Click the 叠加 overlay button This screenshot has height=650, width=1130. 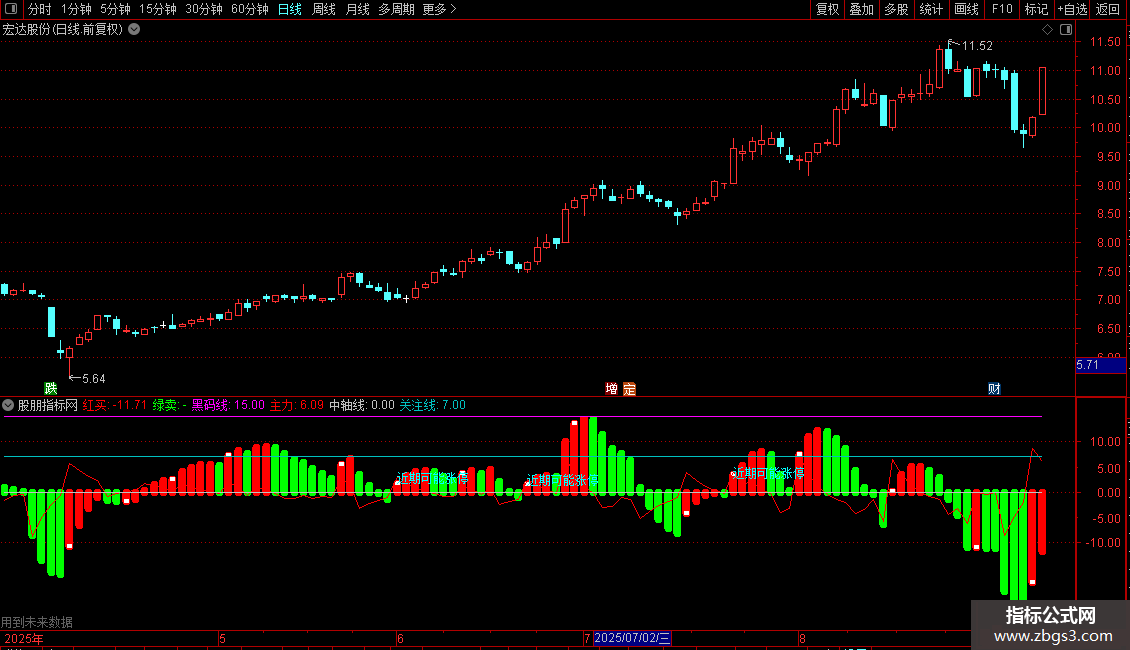[x=861, y=9]
